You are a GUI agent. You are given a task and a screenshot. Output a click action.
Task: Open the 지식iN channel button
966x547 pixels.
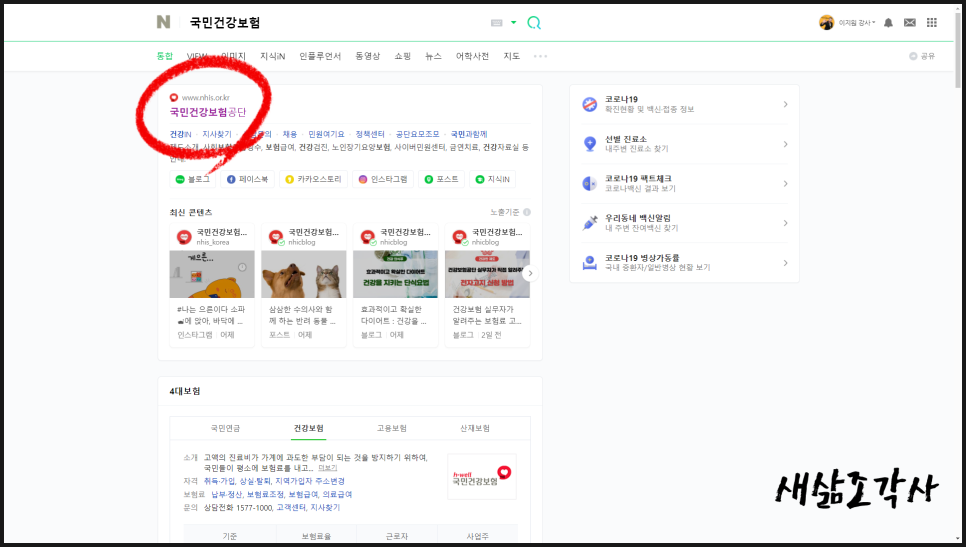pos(492,179)
